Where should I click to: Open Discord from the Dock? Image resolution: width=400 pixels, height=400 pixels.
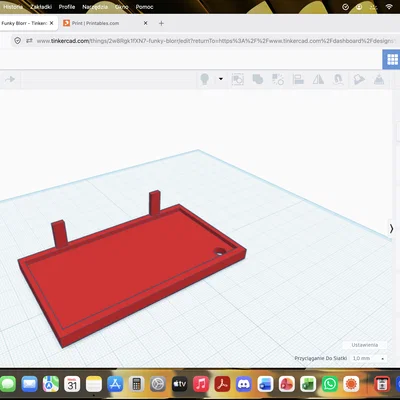pos(244,384)
